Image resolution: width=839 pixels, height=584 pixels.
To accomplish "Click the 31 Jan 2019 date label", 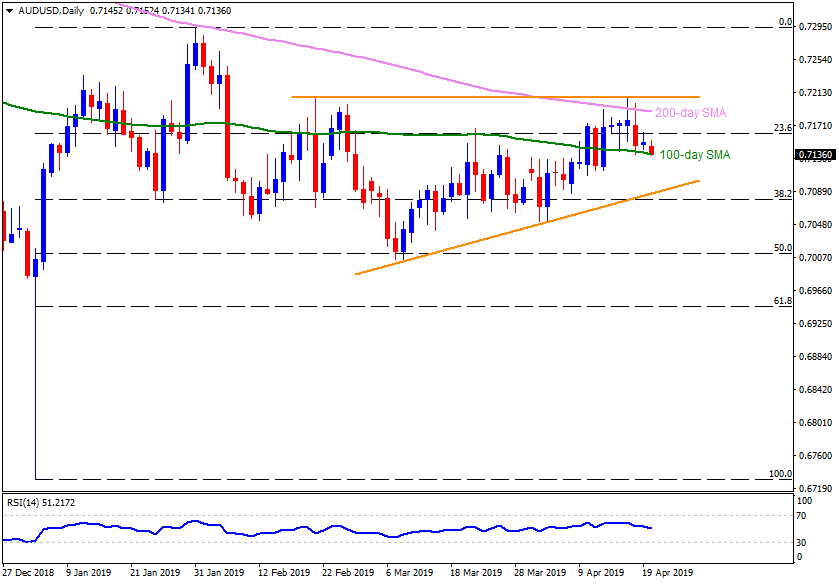I will click(218, 574).
